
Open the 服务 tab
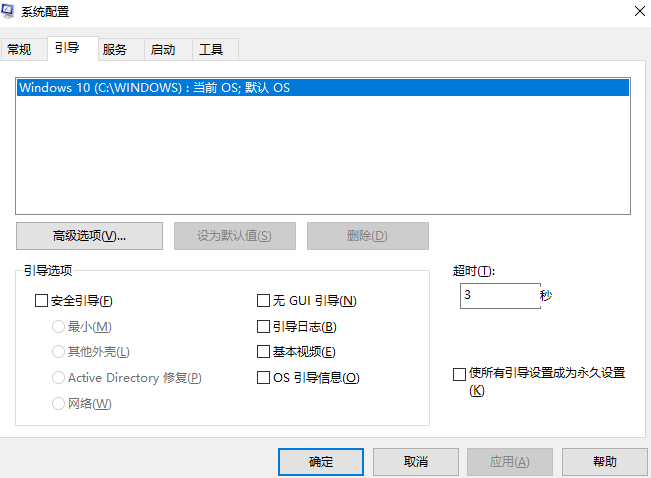115,49
